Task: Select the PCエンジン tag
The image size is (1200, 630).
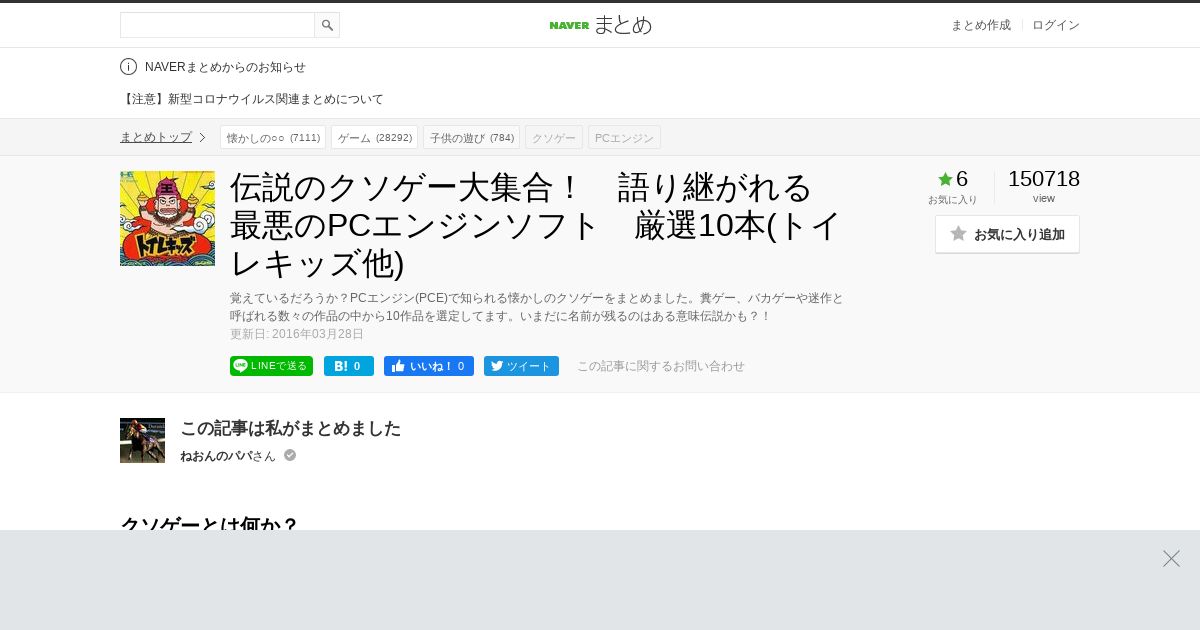Action: coord(624,137)
